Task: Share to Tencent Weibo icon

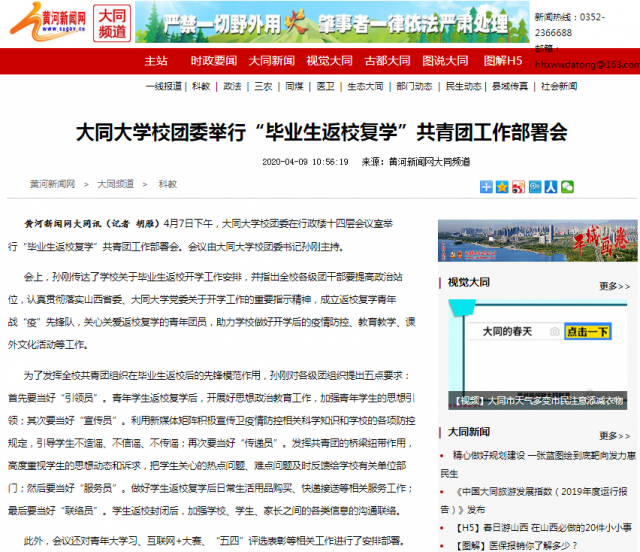Action: pos(535,187)
